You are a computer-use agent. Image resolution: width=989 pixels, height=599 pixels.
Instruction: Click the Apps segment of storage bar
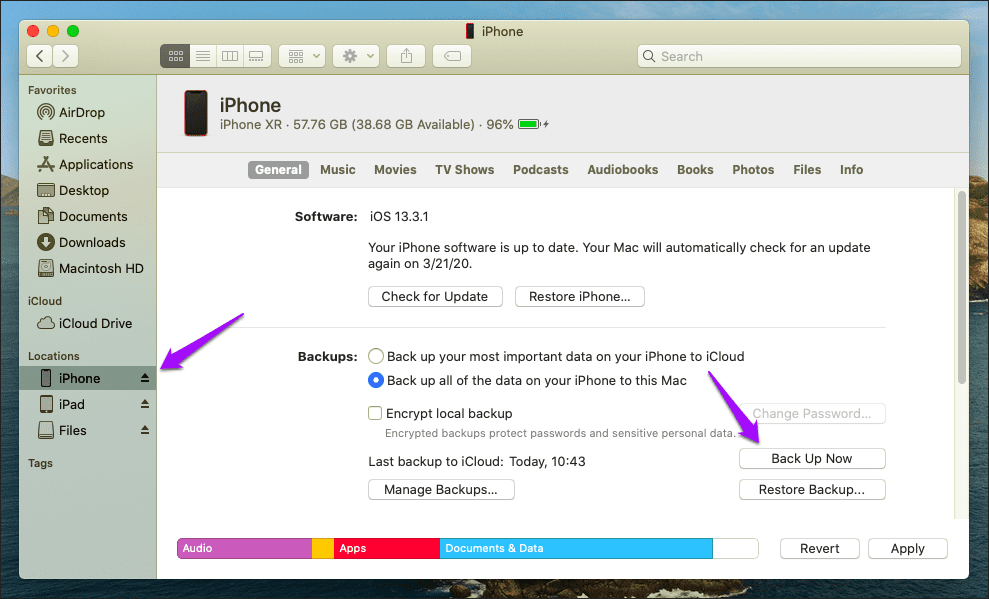click(387, 549)
